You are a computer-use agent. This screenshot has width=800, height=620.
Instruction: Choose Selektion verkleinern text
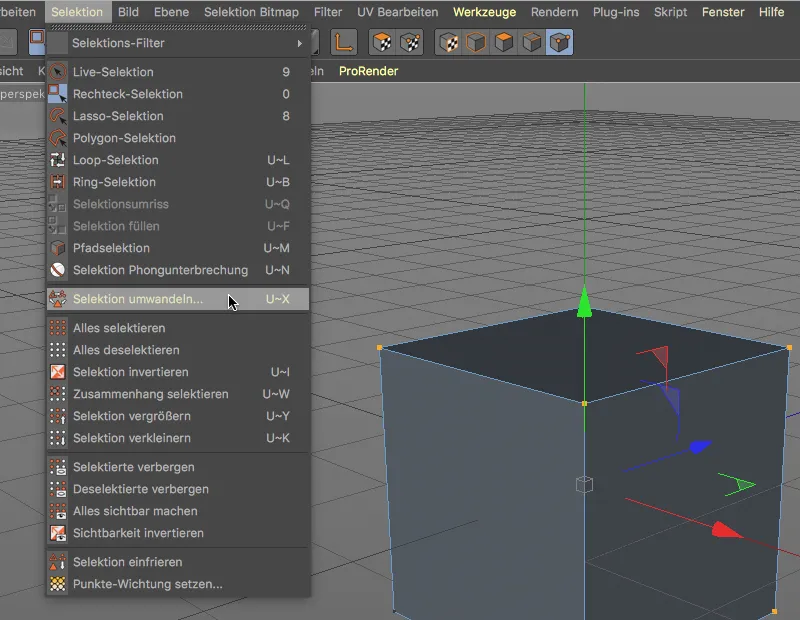point(132,438)
